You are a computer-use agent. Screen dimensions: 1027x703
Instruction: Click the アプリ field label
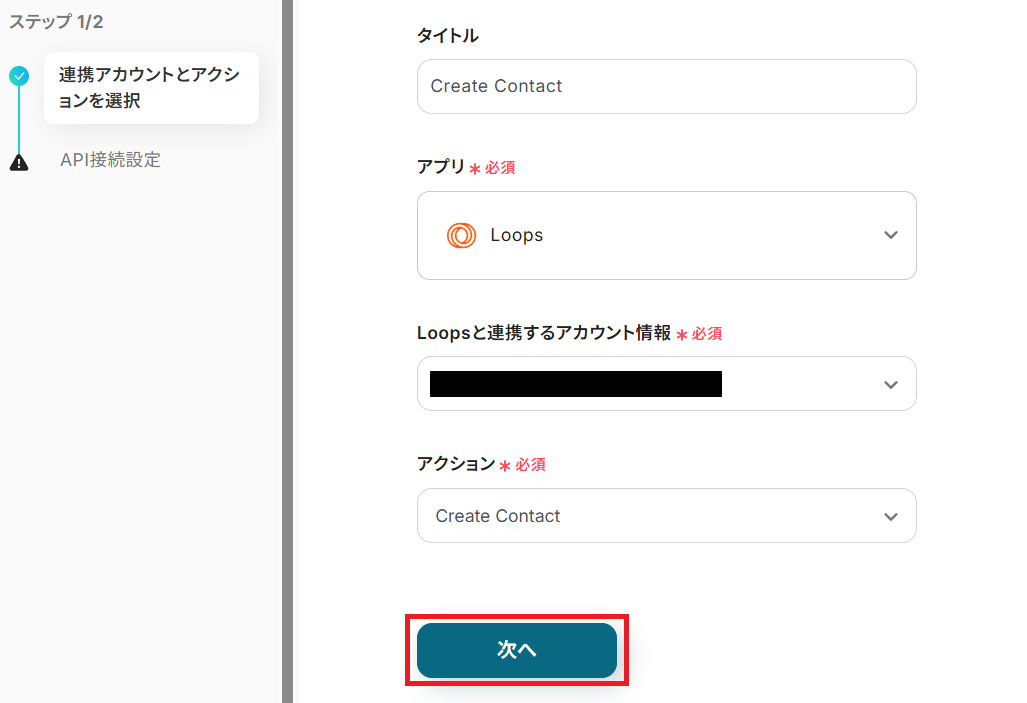pyautogui.click(x=440, y=167)
